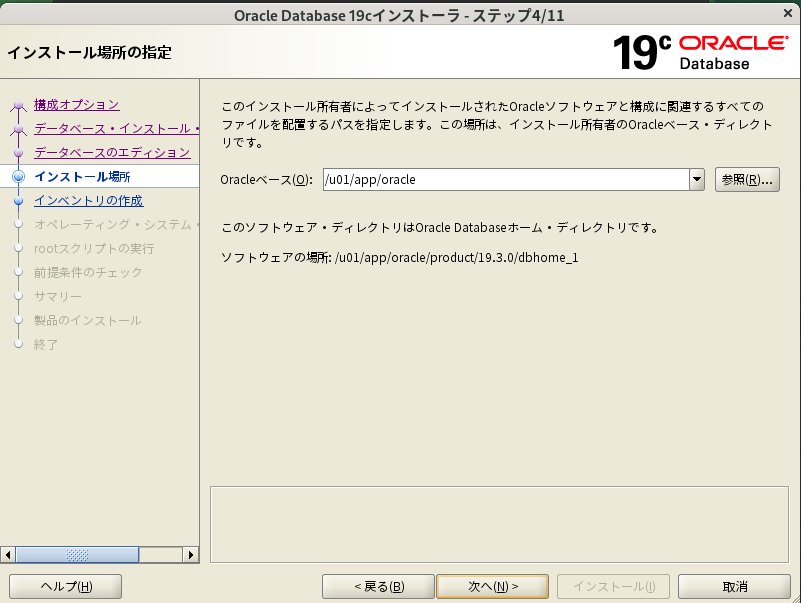Click the 参照(R)... browse button

point(747,180)
